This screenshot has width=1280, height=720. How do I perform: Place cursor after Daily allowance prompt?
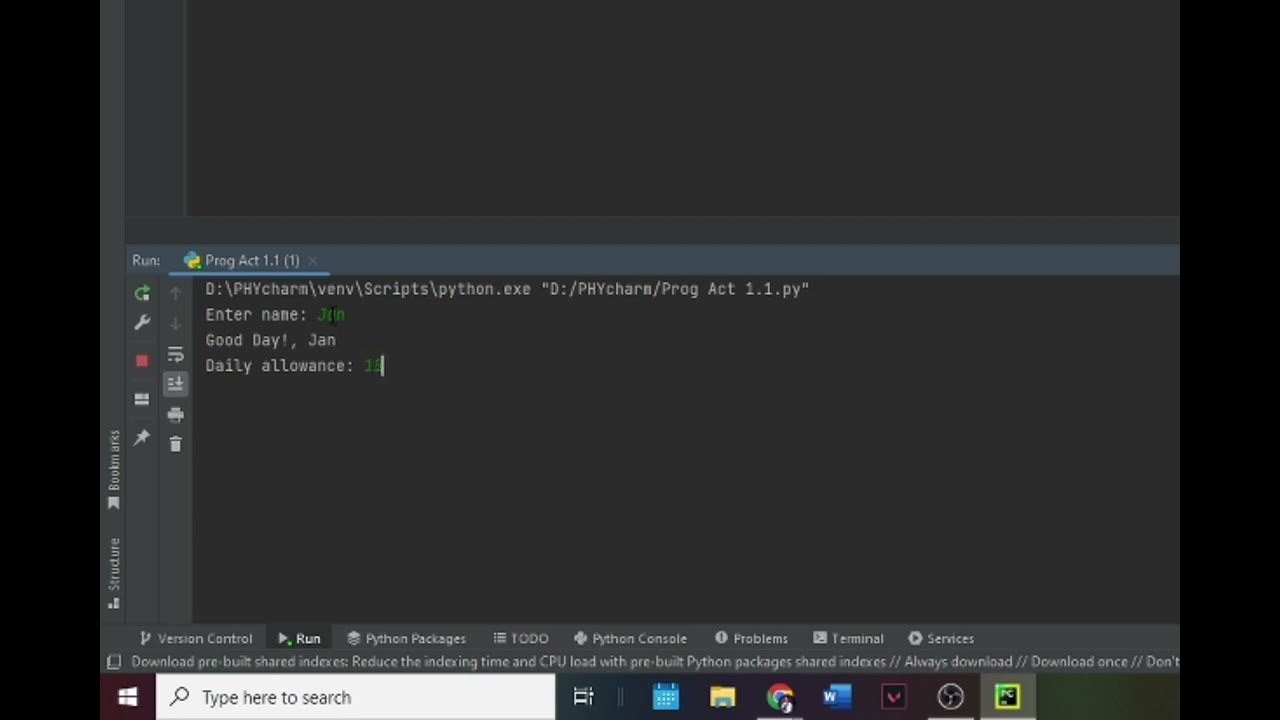click(384, 366)
